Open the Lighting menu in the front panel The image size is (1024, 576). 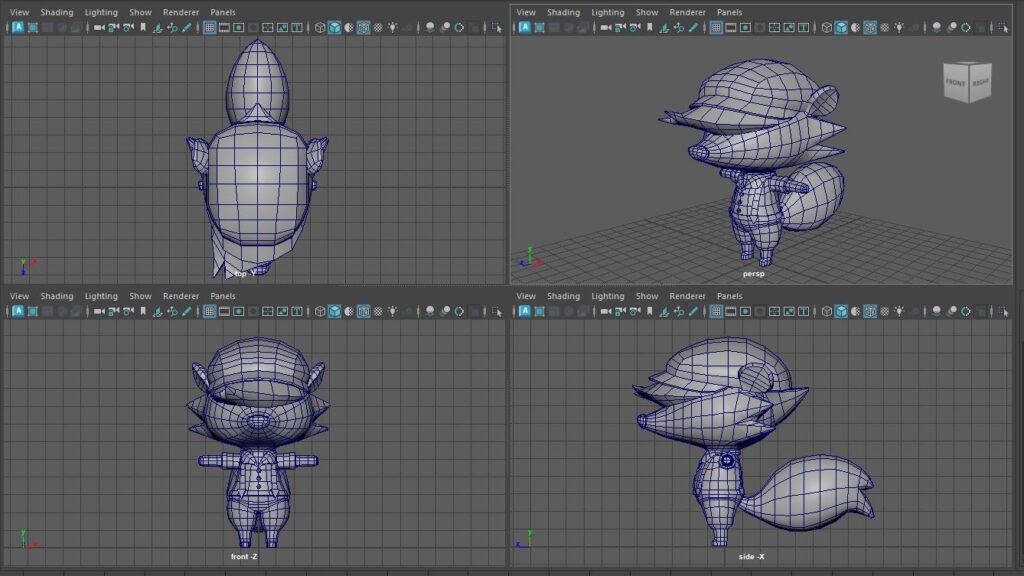101,296
